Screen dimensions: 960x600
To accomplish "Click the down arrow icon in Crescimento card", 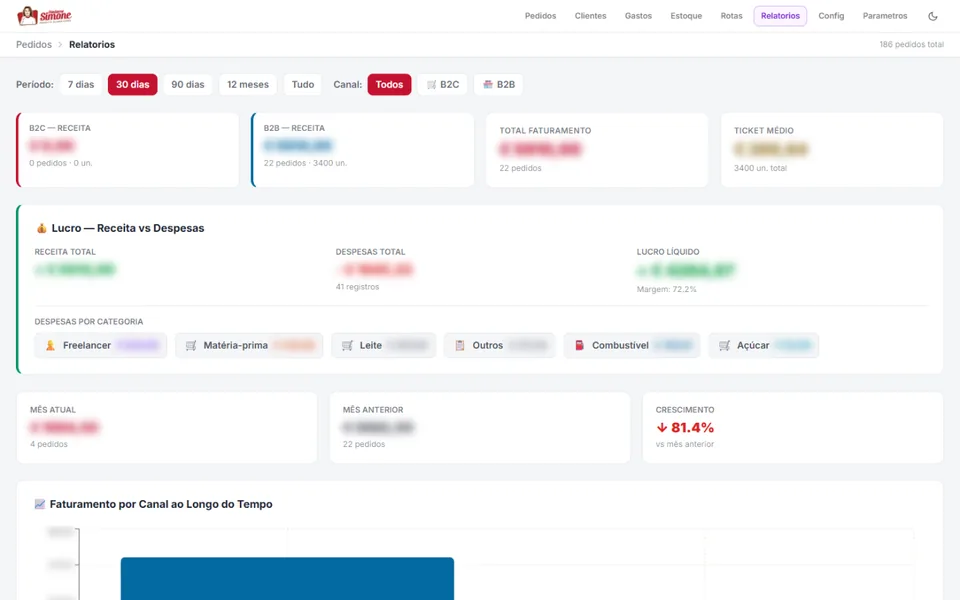I will pos(662,427).
